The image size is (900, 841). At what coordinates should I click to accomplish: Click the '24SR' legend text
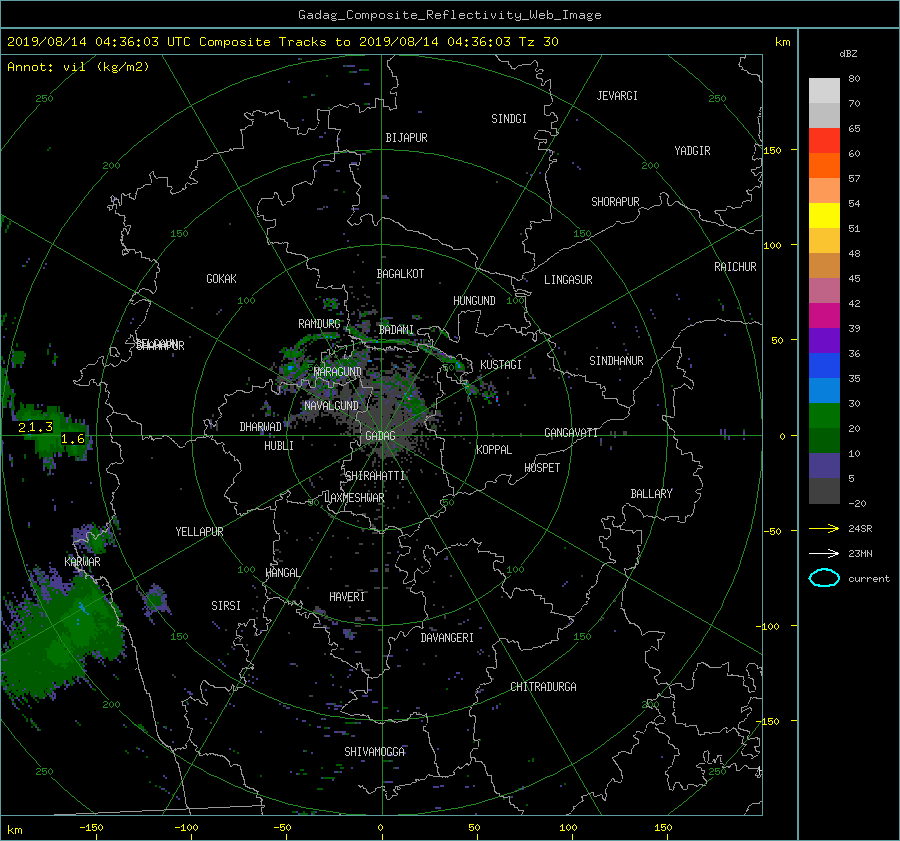click(860, 529)
